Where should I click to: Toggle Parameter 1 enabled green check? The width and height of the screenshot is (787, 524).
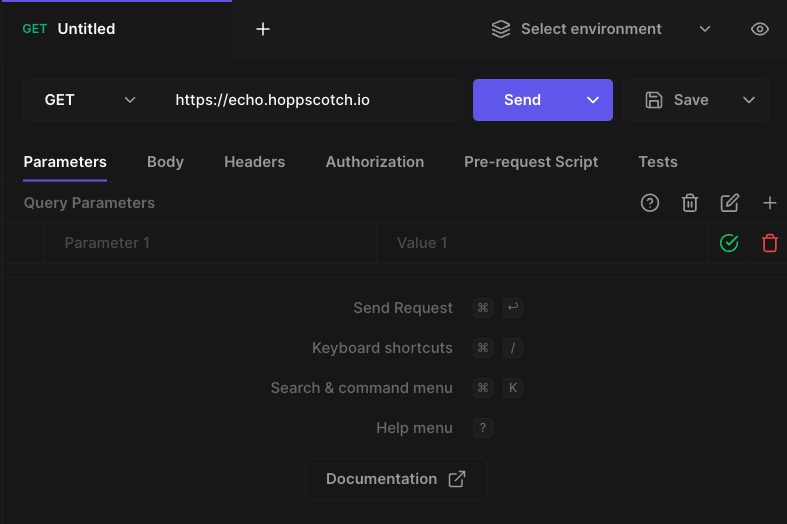click(x=729, y=243)
